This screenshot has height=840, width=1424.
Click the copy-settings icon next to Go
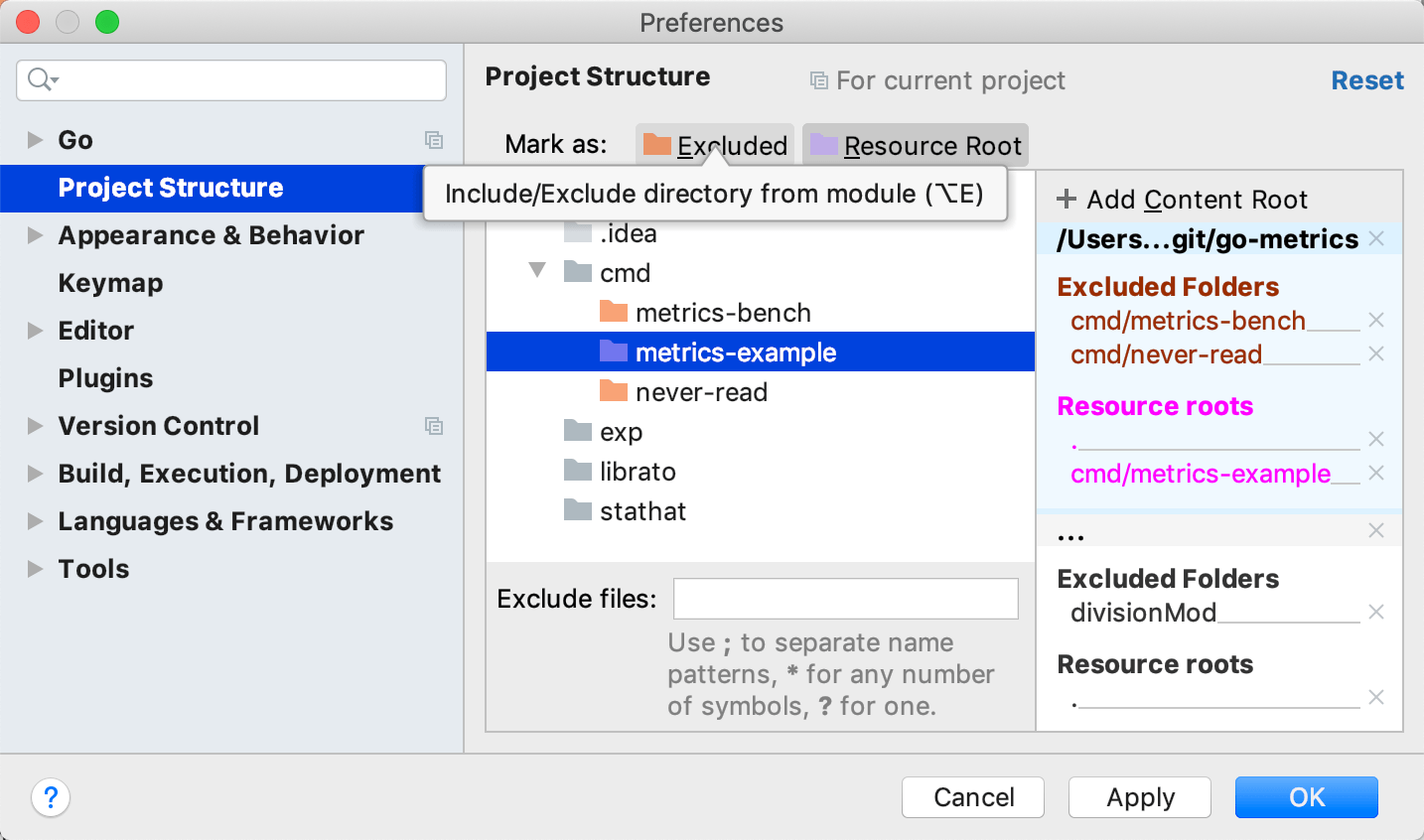(x=434, y=140)
